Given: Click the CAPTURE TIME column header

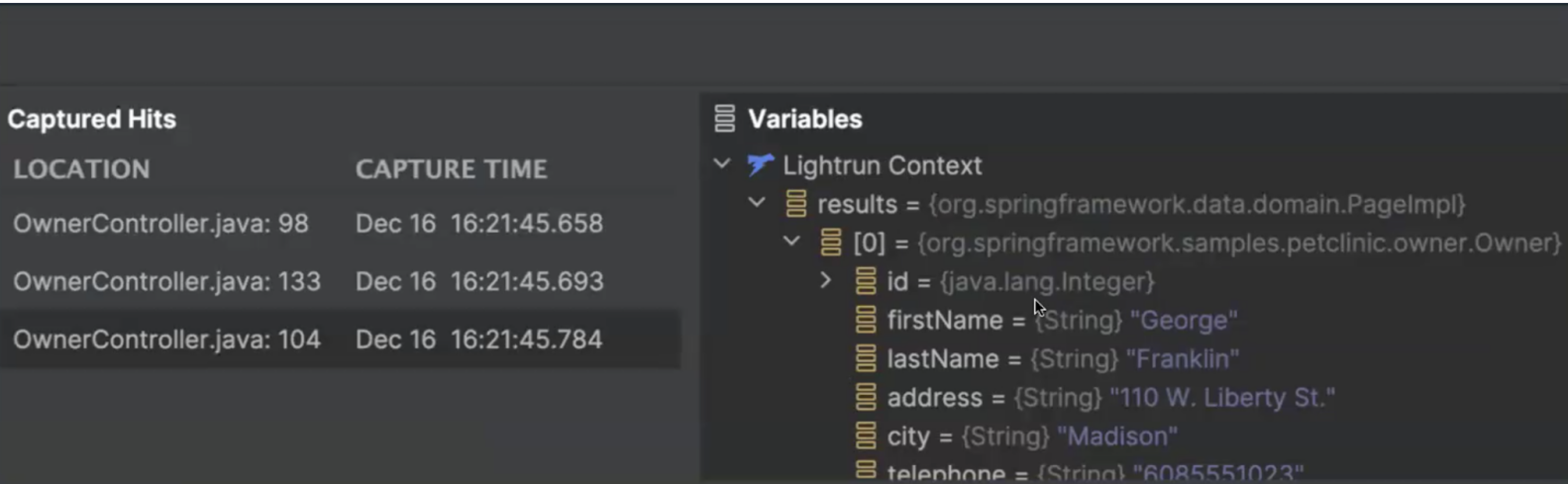Looking at the screenshot, I should pyautogui.click(x=451, y=169).
